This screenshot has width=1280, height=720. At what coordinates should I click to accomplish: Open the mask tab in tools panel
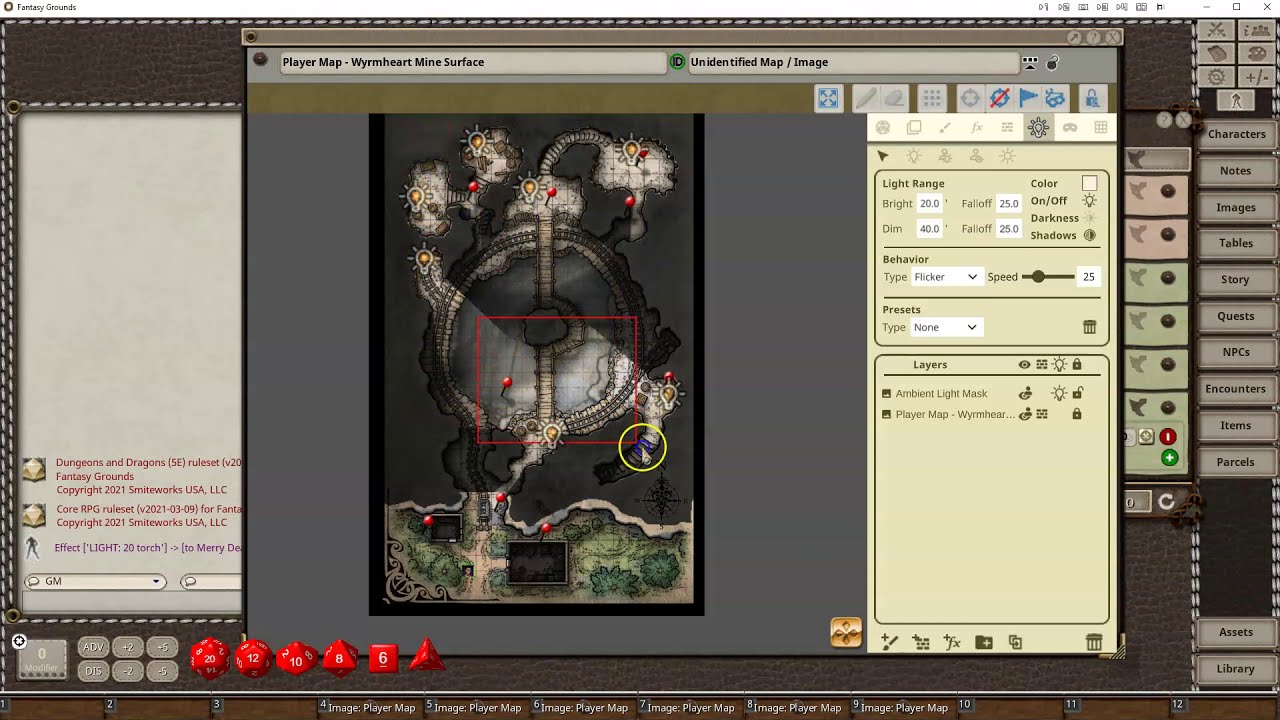1069,127
